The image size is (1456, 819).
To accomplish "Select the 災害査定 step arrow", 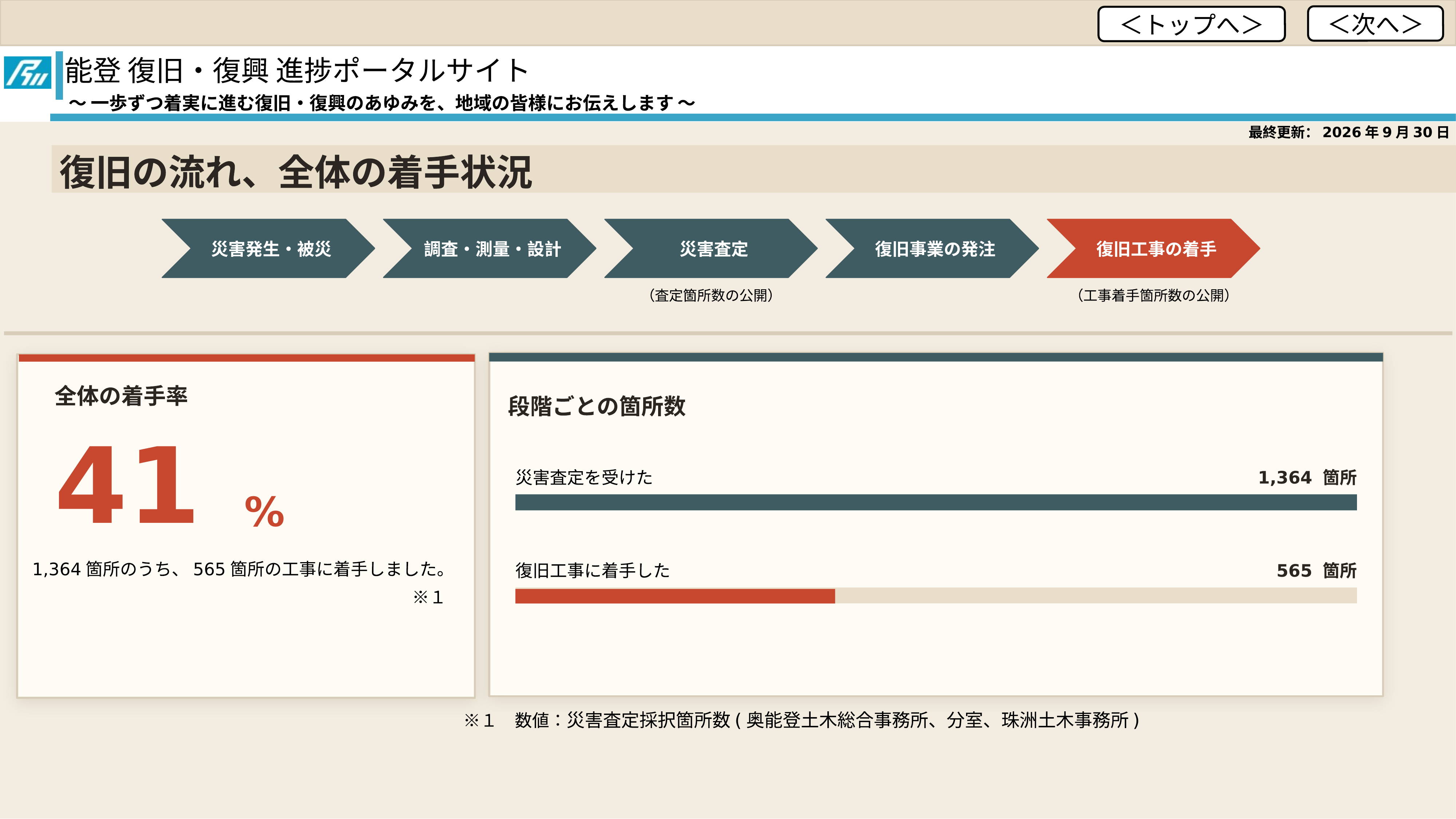I will 711,249.
